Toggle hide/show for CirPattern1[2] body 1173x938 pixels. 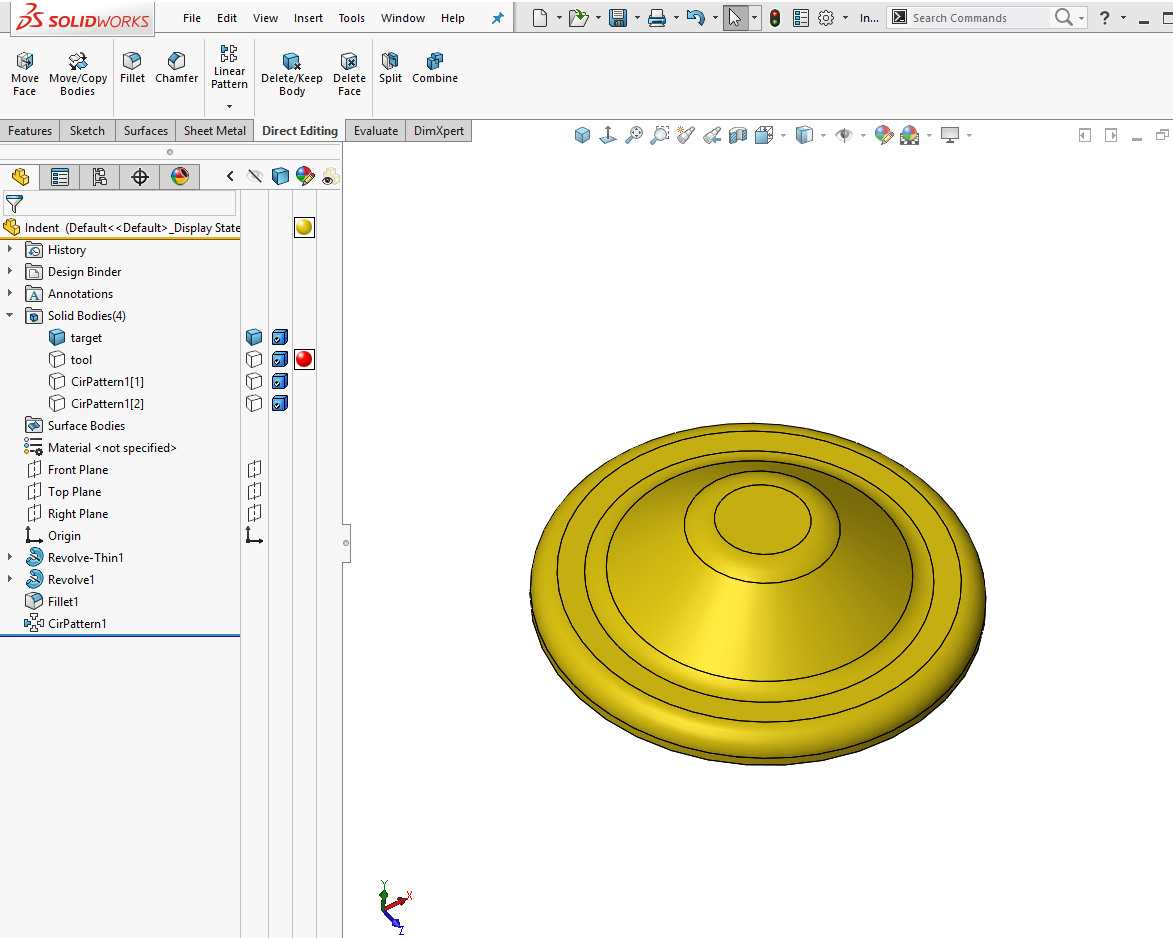tap(254, 403)
